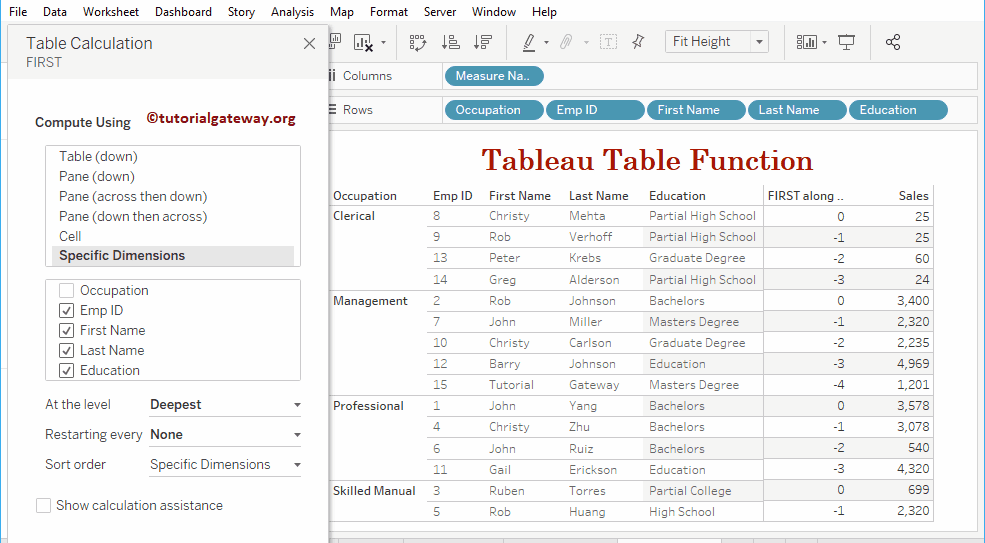Open the Highlight dropdown arrow
This screenshot has width=985, height=543.
pos(546,43)
